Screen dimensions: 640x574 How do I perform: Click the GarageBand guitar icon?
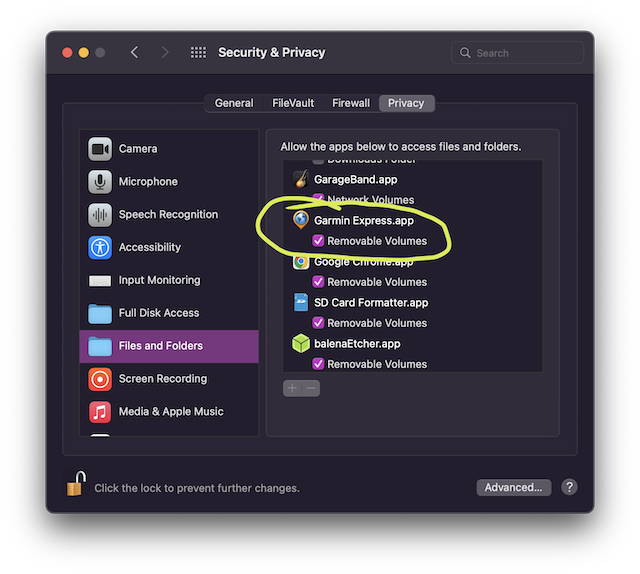pos(301,179)
